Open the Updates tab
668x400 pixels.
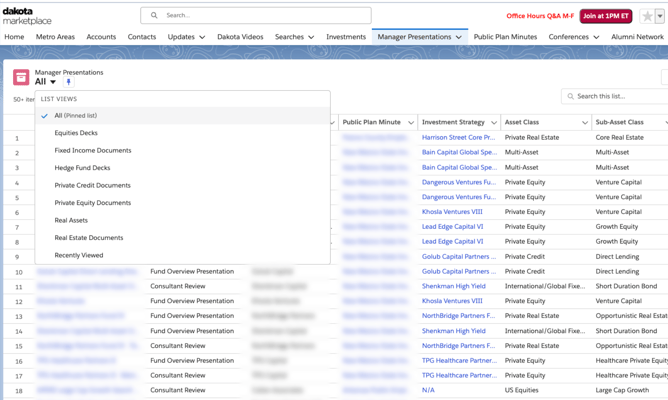[x=181, y=37]
